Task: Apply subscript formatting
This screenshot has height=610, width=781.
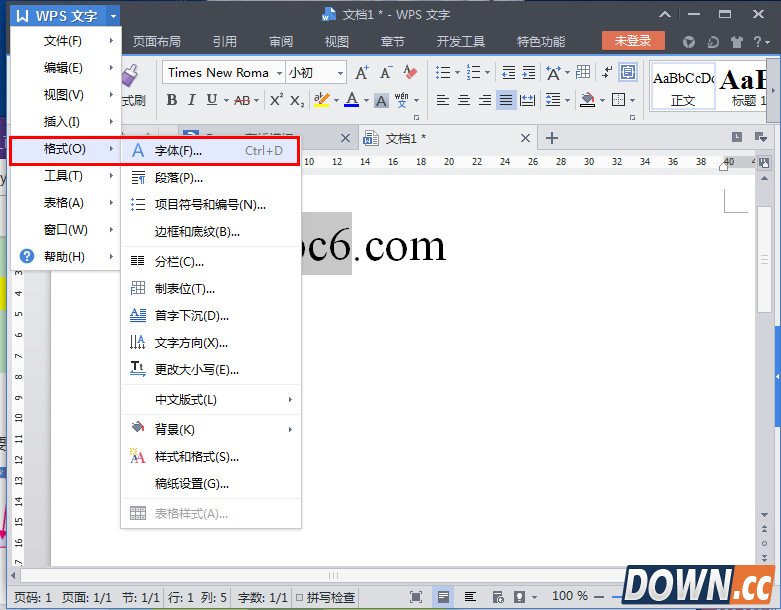Action: coord(297,101)
